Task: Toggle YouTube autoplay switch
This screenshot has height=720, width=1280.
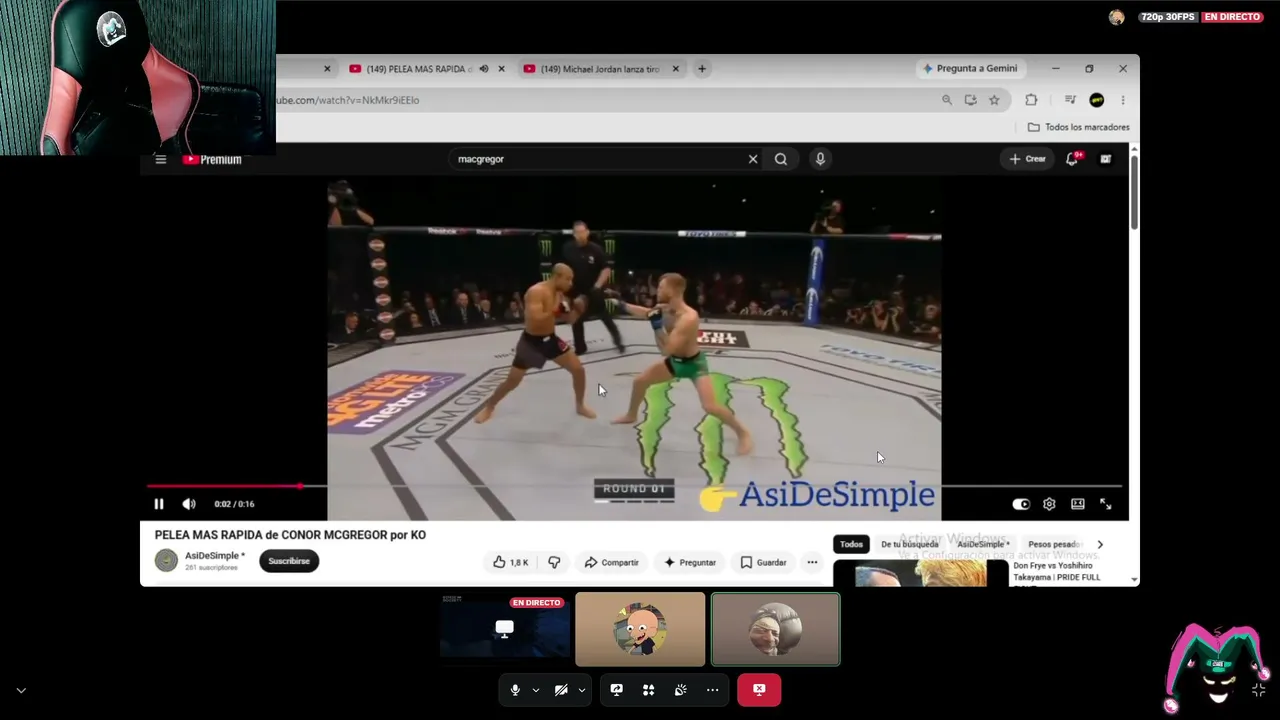Action: (1020, 504)
